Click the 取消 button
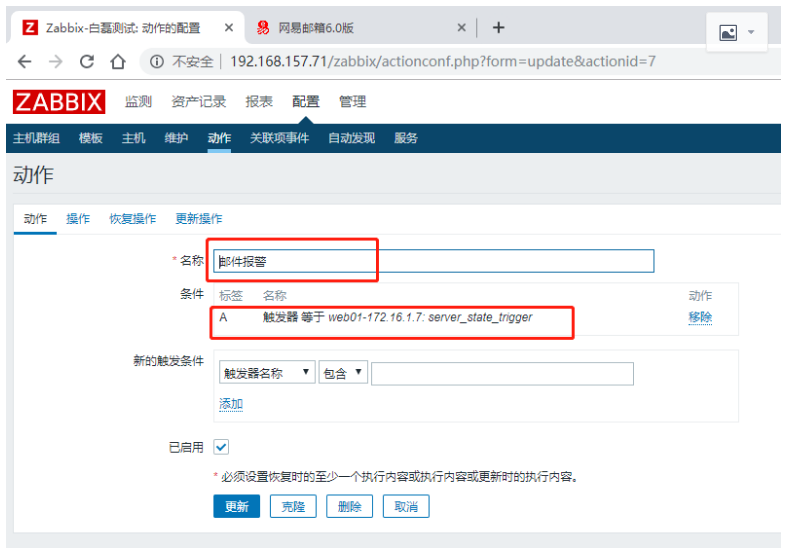 click(406, 506)
